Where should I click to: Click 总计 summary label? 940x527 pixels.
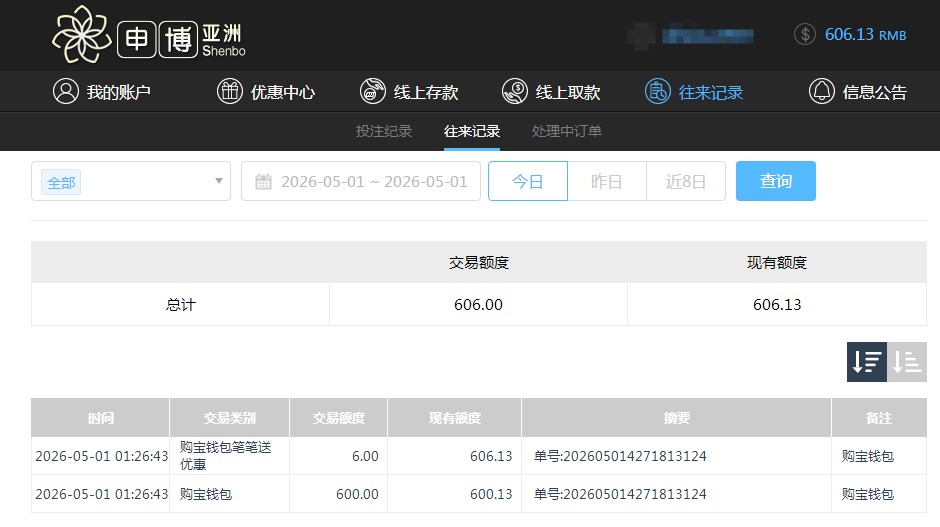pyautogui.click(x=180, y=305)
